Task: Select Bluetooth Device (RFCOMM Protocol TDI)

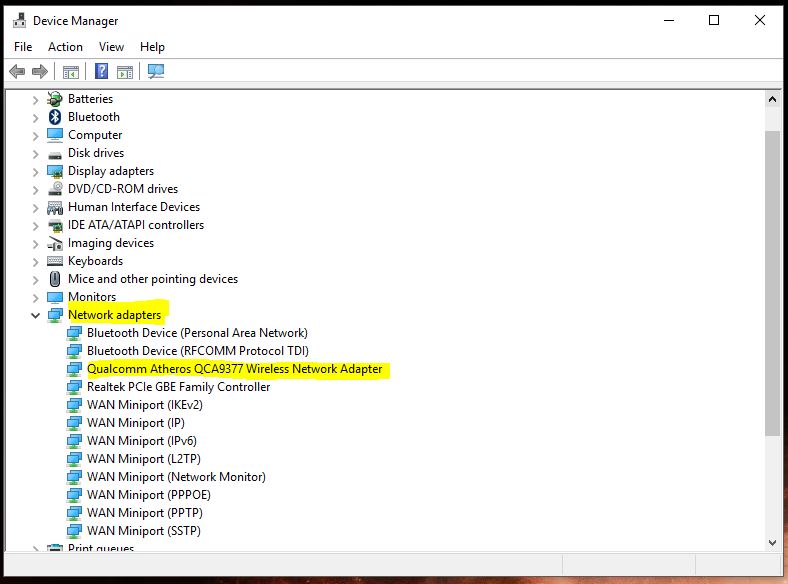Action: pyautogui.click(x=198, y=351)
